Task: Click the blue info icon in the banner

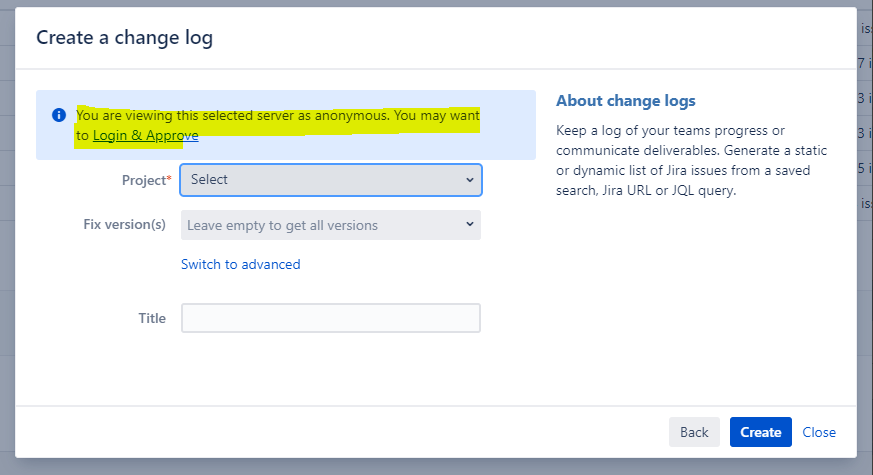Action: pyautogui.click(x=59, y=115)
